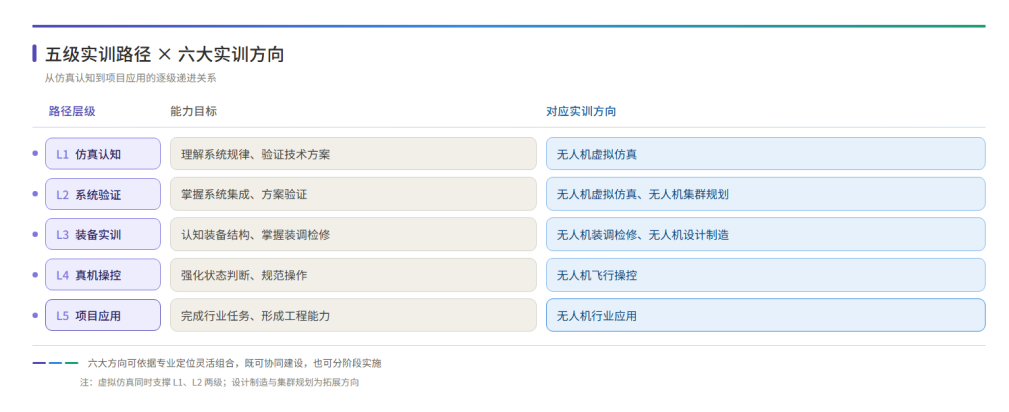The image size is (1009, 412).
Task: Click the 掌握系统集成、方案验证 cell
Action: (x=353, y=194)
